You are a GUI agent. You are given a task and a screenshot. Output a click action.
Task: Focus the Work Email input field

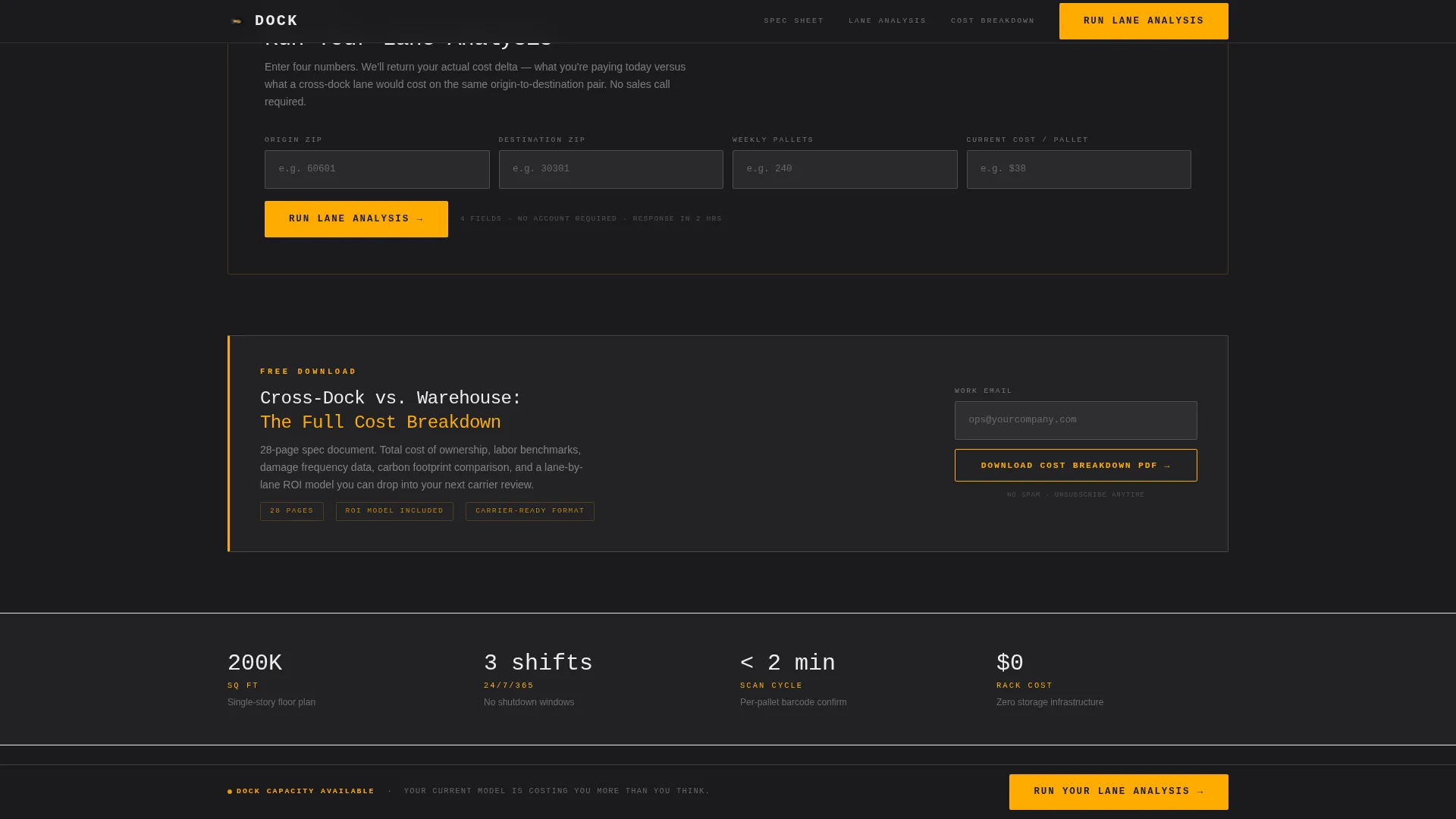pos(1075,420)
